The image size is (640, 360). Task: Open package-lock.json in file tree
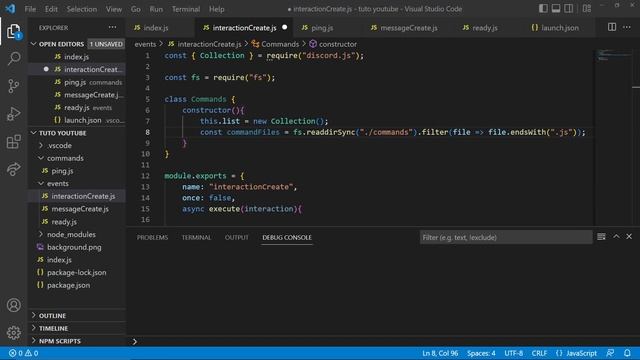(x=76, y=272)
